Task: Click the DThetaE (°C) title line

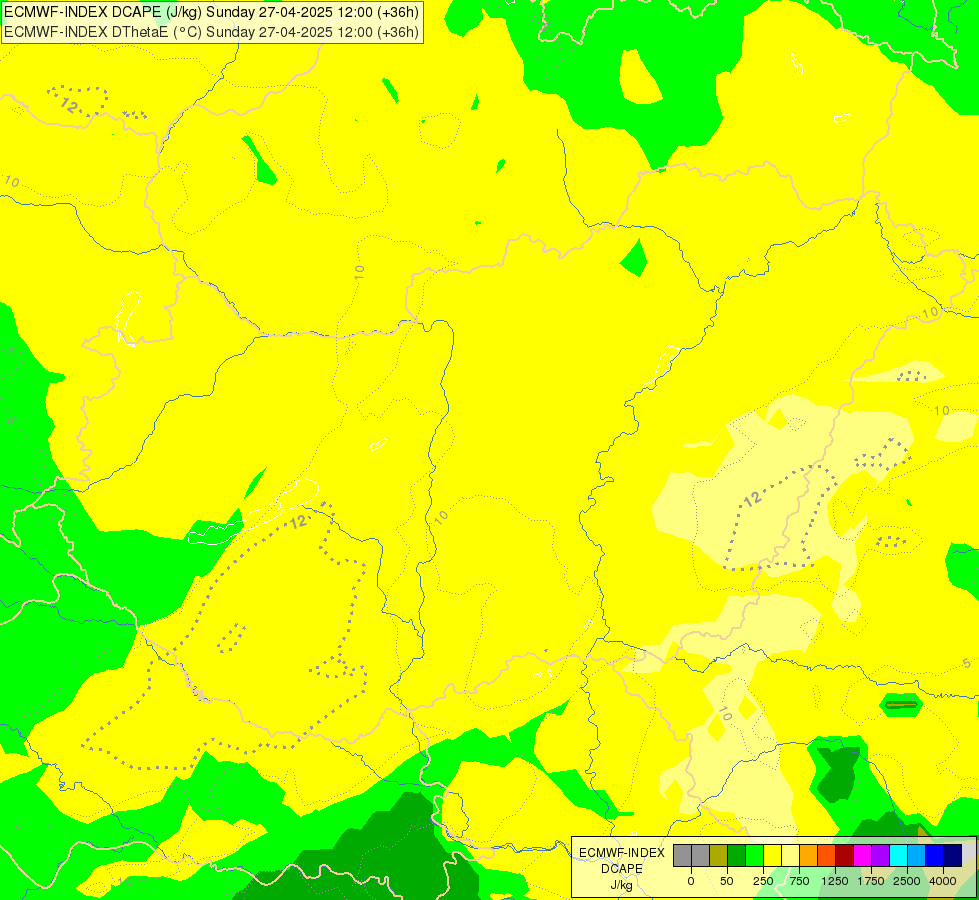Action: (211, 32)
